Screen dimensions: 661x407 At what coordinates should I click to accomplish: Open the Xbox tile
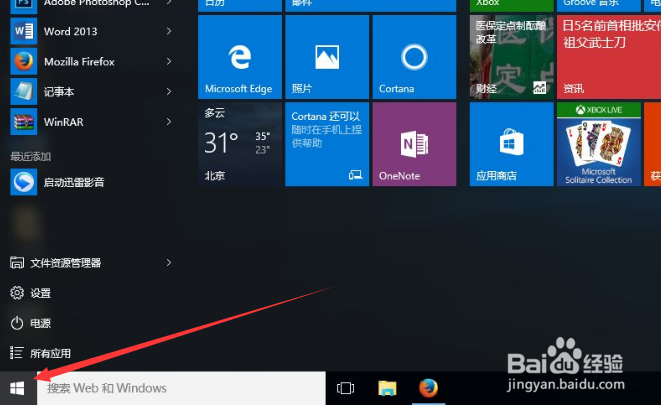coord(512,5)
